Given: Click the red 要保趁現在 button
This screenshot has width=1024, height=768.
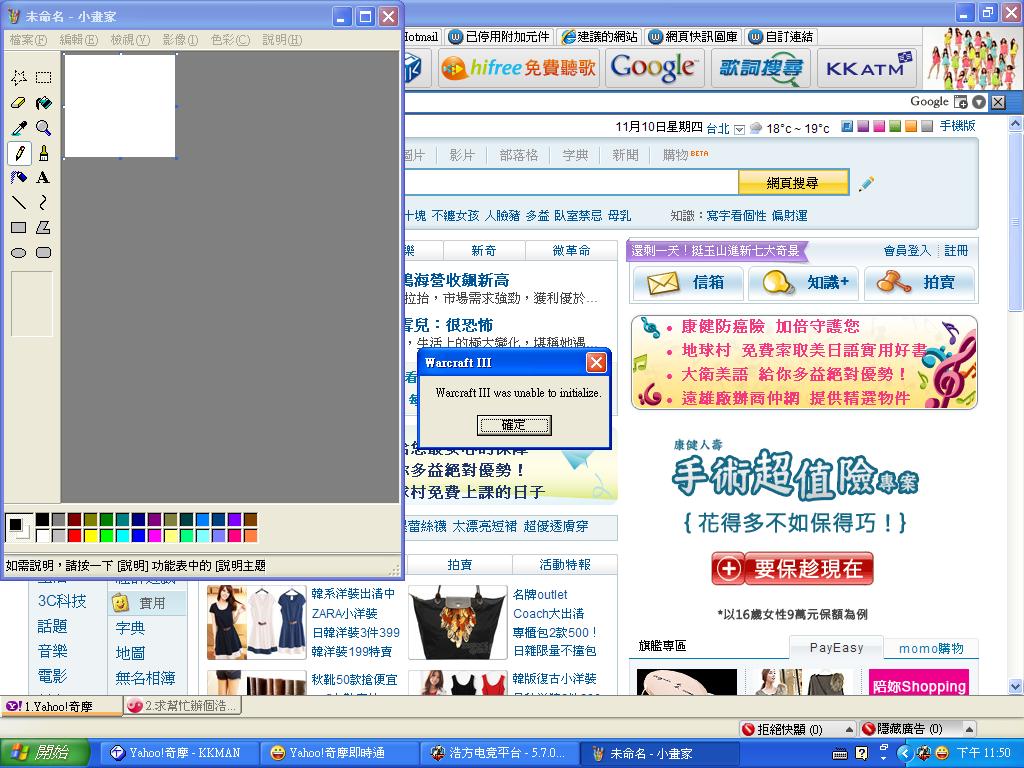Looking at the screenshot, I should 792,569.
